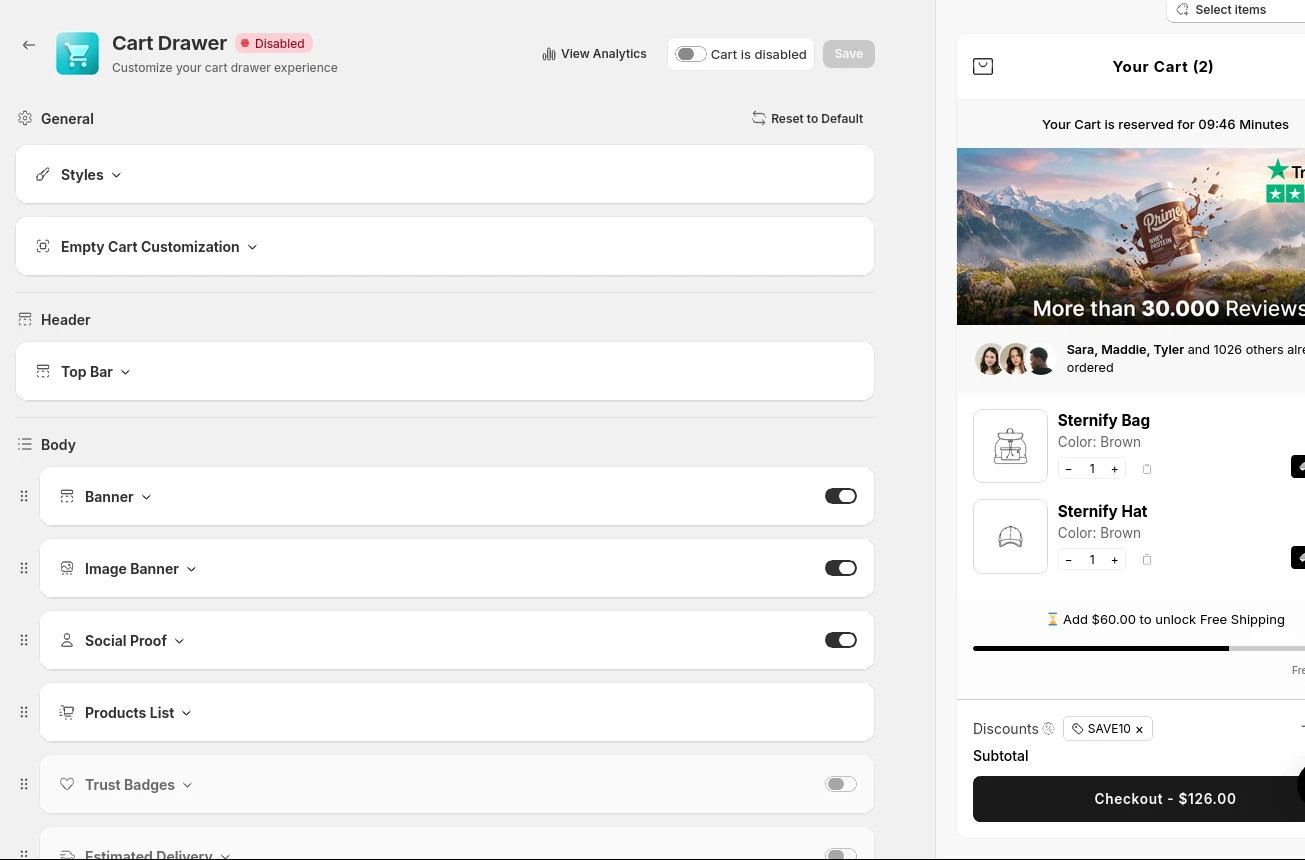Click the Image Banner row icon

67,569
